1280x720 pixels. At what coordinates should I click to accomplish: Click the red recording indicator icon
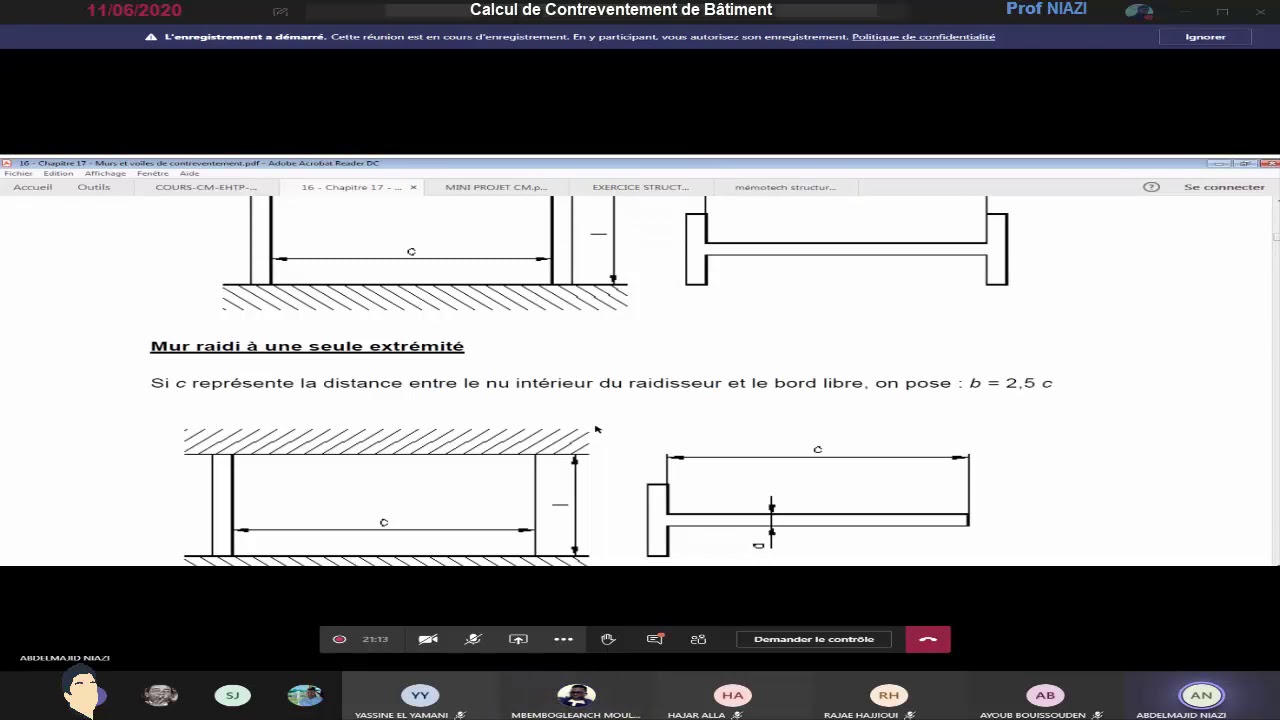339,639
